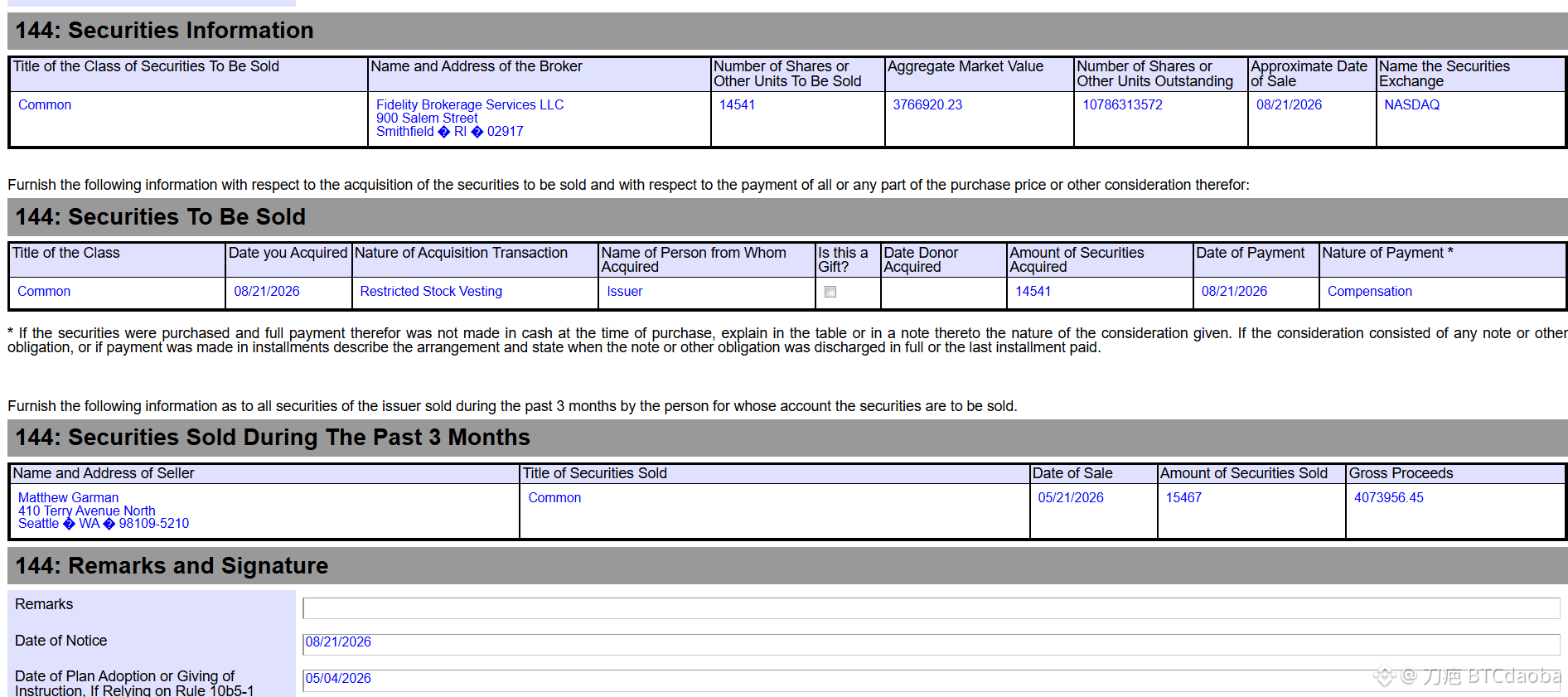This screenshot has width=1568, height=697.
Task: Click approximate date of sale 08/21/2026
Action: [x=1289, y=104]
